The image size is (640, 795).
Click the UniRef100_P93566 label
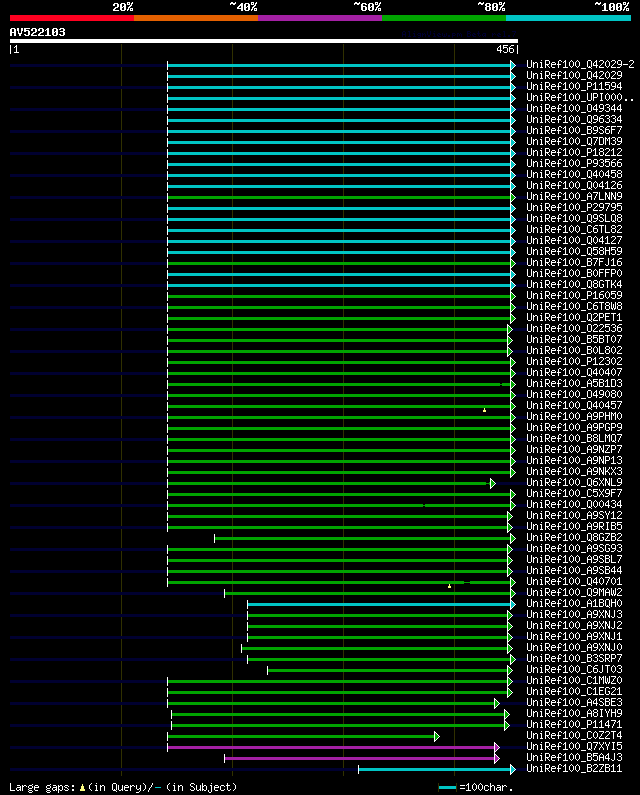(x=574, y=164)
